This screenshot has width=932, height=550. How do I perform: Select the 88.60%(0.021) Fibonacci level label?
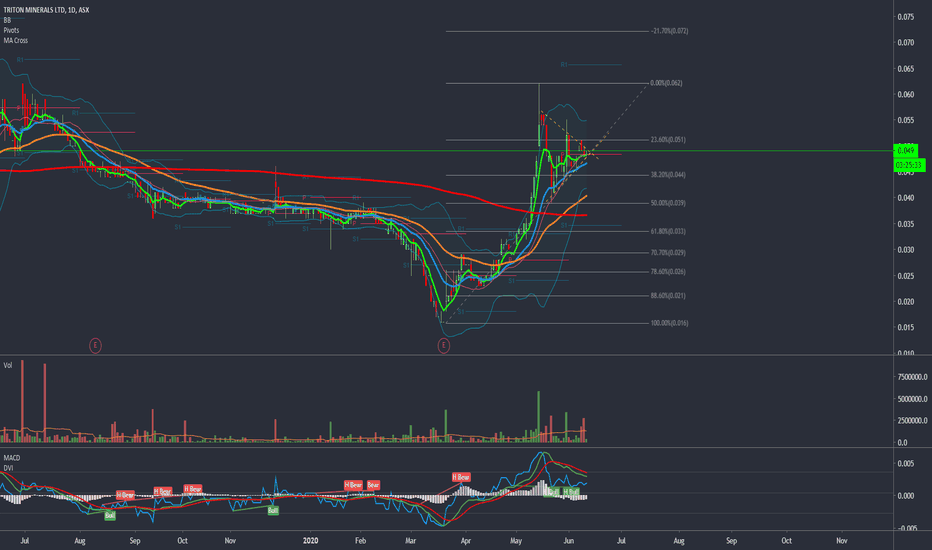click(668, 296)
